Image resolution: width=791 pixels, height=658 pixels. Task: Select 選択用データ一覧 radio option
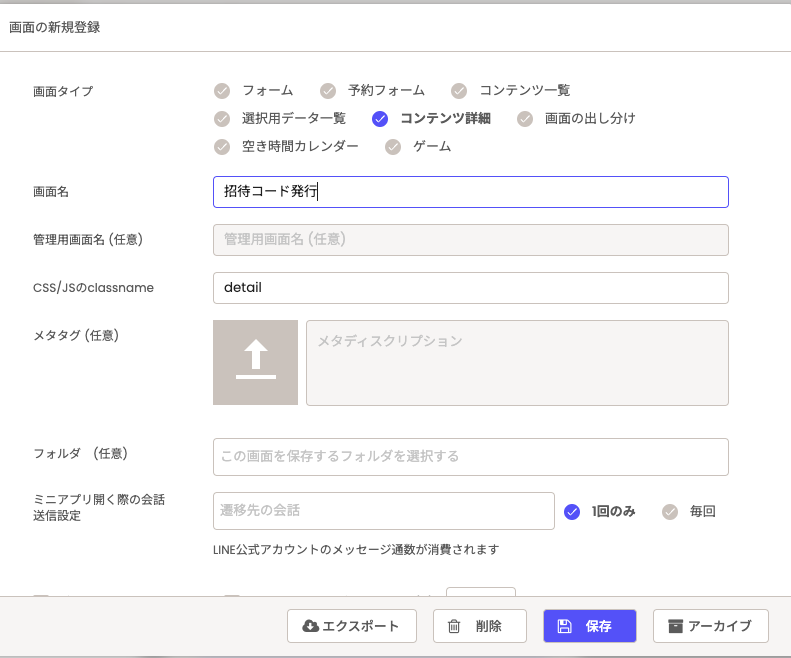(x=222, y=119)
